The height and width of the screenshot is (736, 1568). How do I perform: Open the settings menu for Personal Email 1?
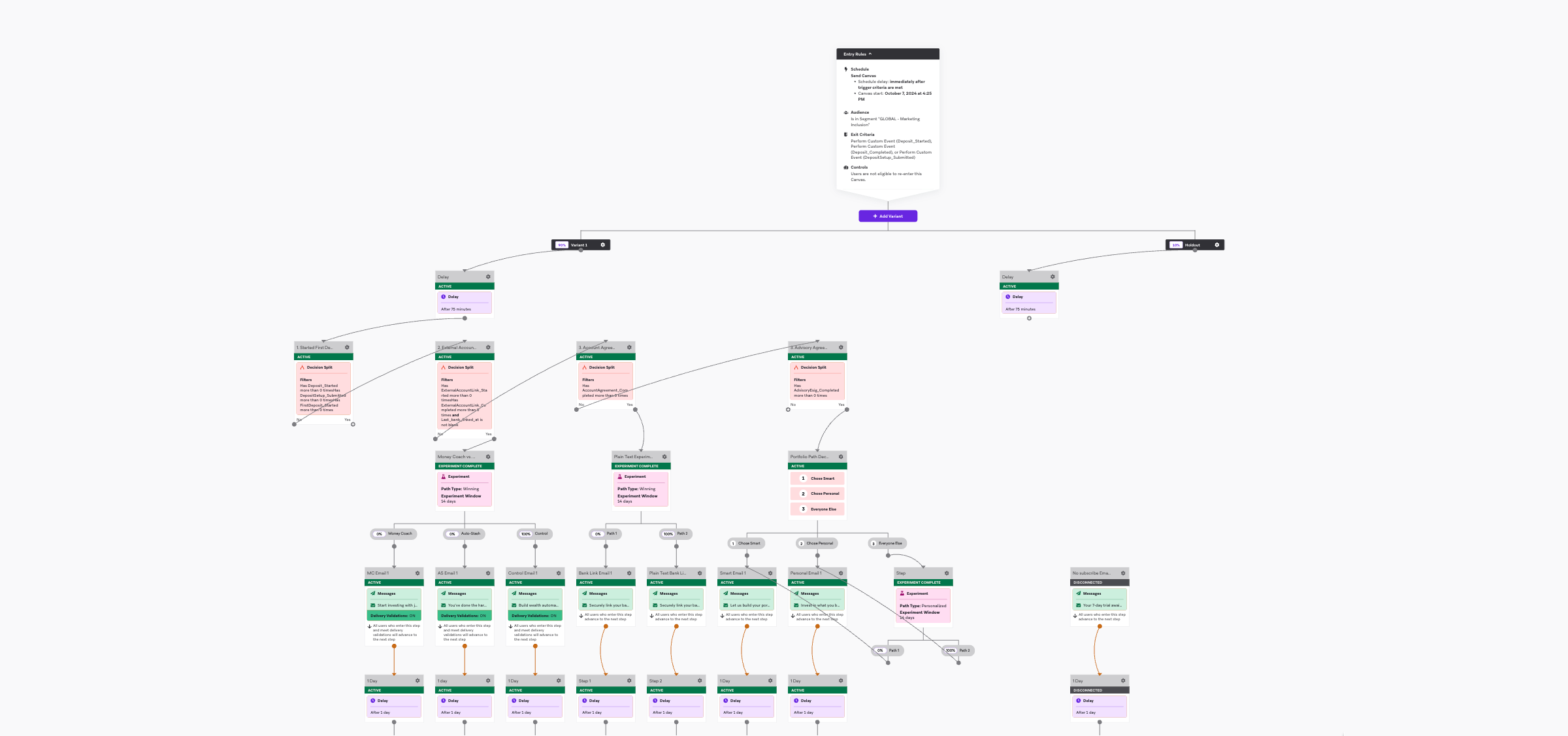[841, 573]
